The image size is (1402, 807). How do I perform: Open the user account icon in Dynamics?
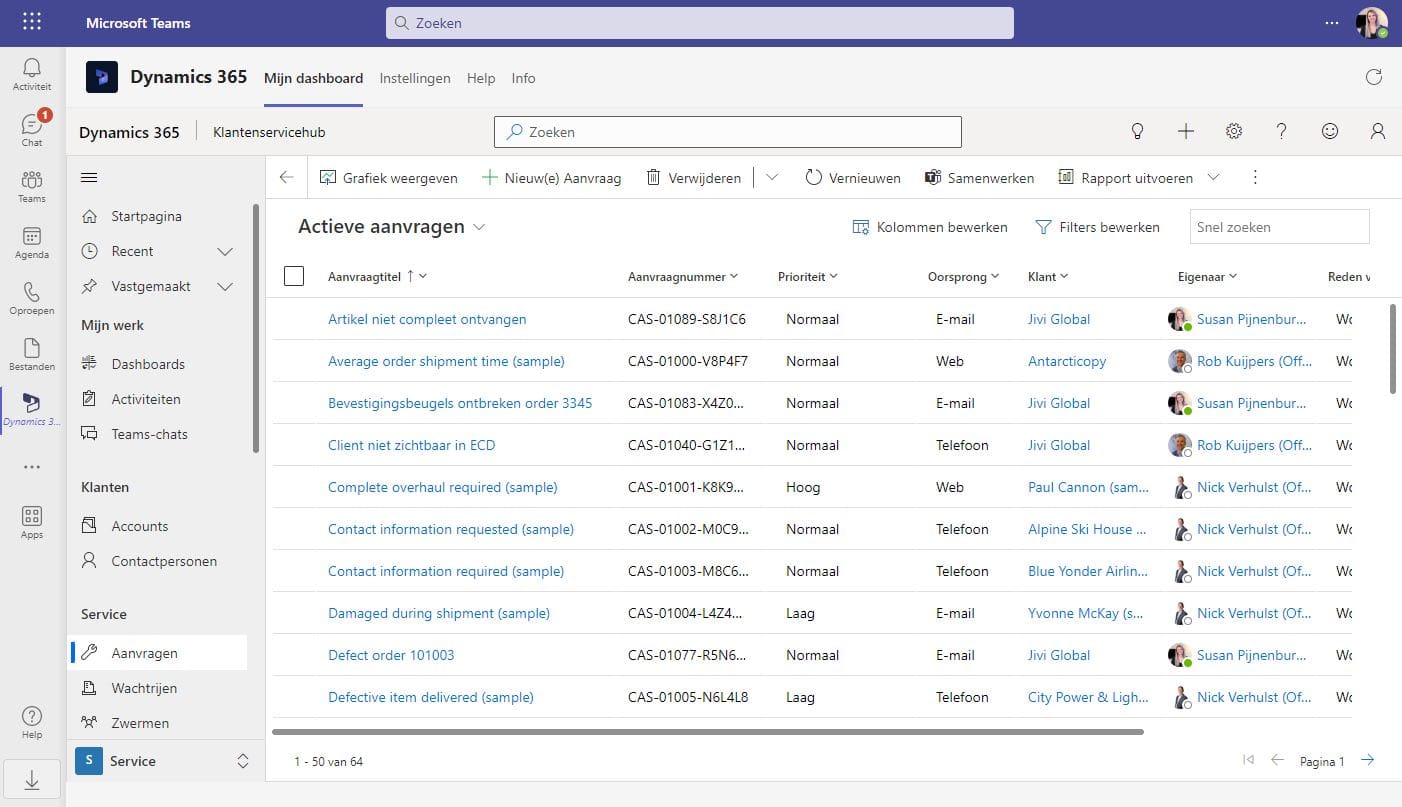click(1378, 131)
